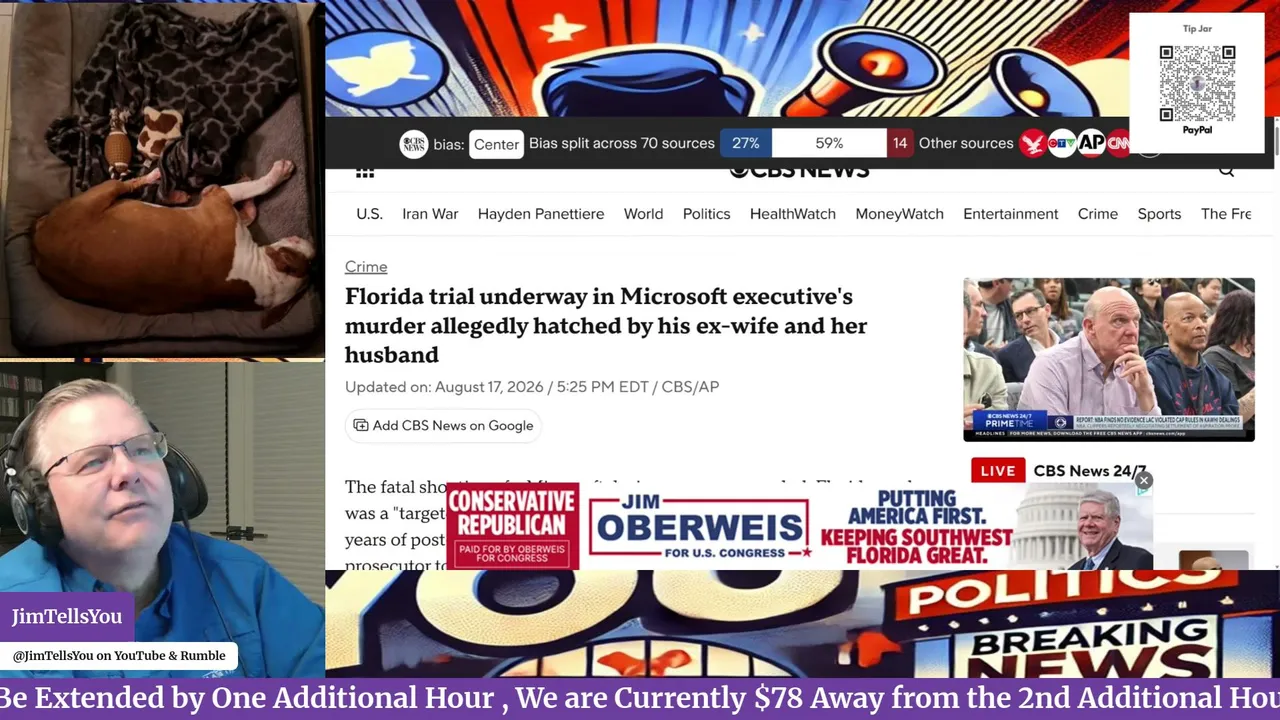
Task: Open the Sports section
Action: pos(1159,214)
